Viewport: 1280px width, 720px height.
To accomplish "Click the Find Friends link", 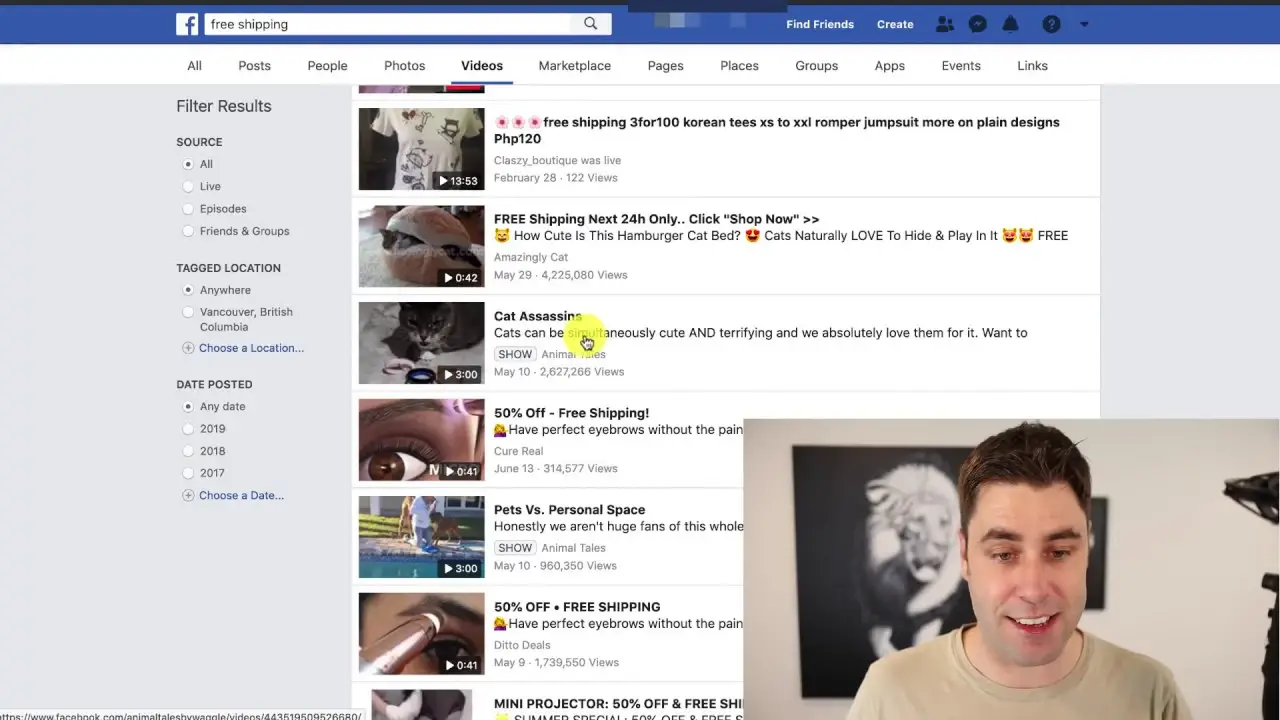I will 820,24.
